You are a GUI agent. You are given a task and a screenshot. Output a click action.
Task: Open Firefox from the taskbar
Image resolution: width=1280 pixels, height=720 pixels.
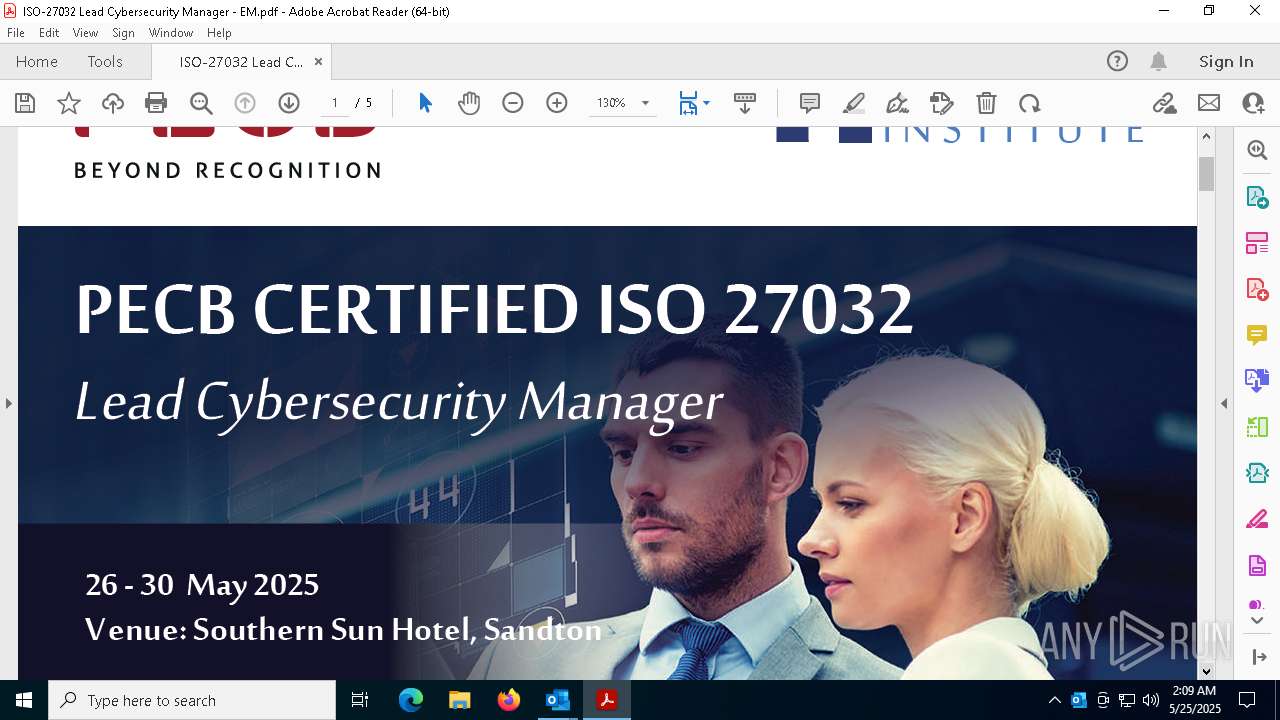[509, 700]
